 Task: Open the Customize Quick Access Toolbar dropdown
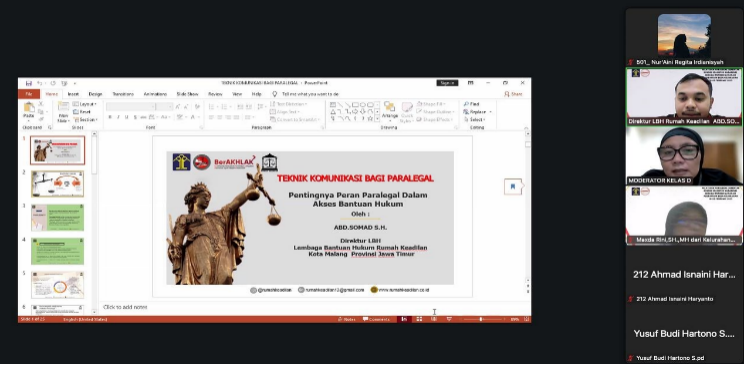(75, 83)
